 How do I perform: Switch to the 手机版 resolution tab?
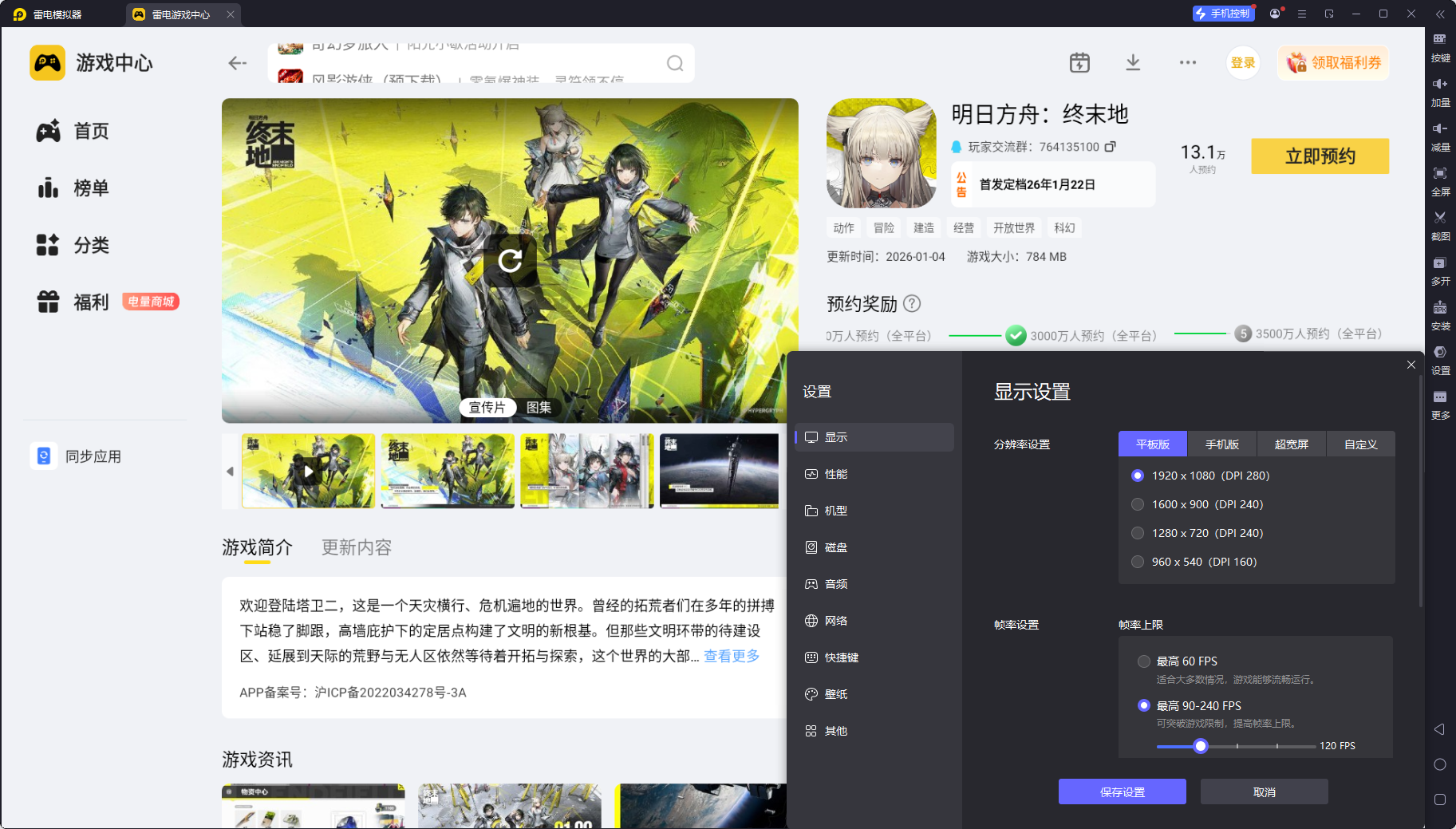(x=1221, y=444)
